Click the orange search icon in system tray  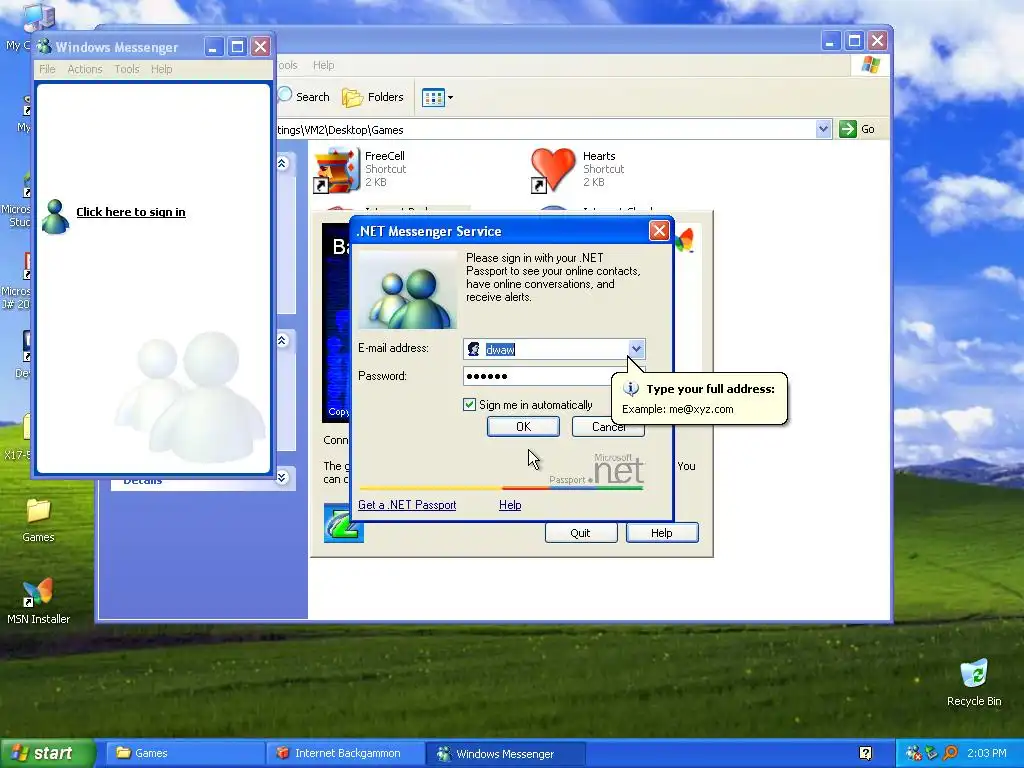[950, 753]
